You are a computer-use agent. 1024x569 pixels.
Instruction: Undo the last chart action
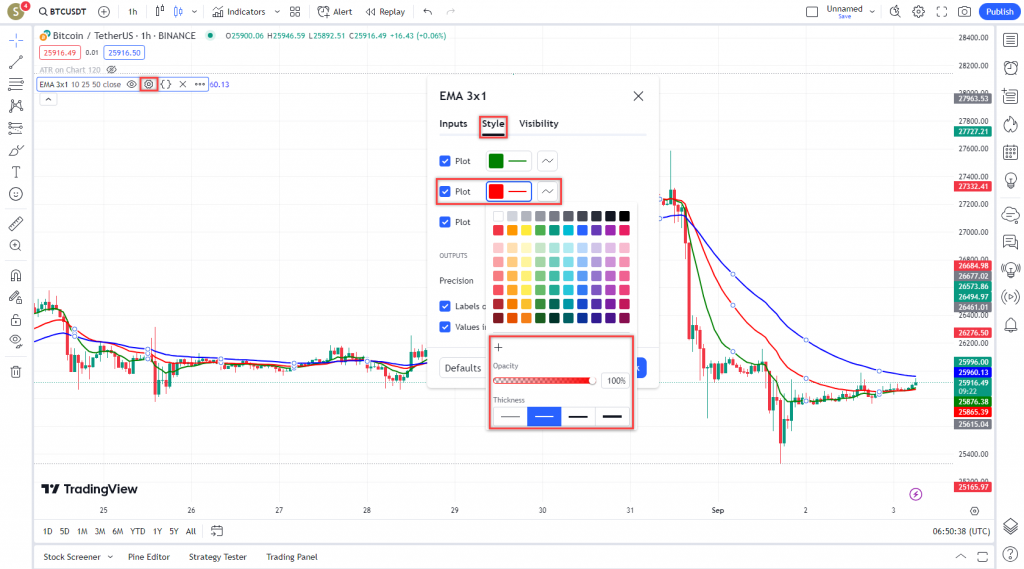[x=428, y=12]
